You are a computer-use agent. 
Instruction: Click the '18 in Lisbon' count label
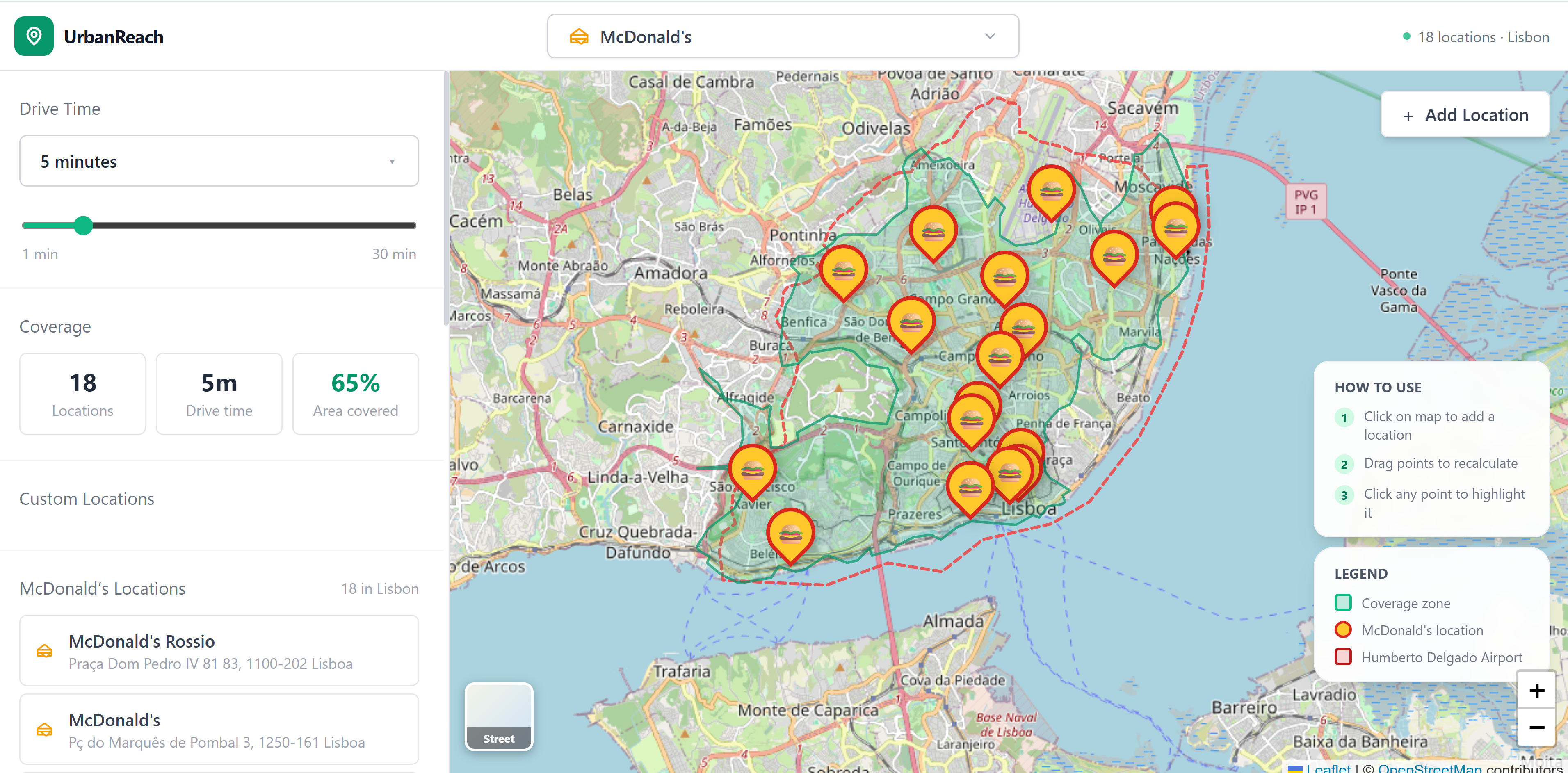click(x=380, y=588)
